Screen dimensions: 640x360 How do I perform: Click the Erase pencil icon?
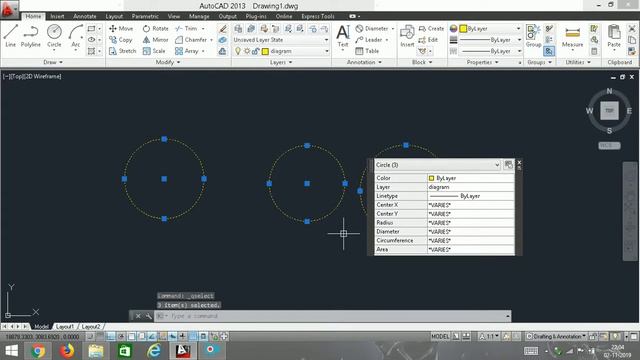222,29
